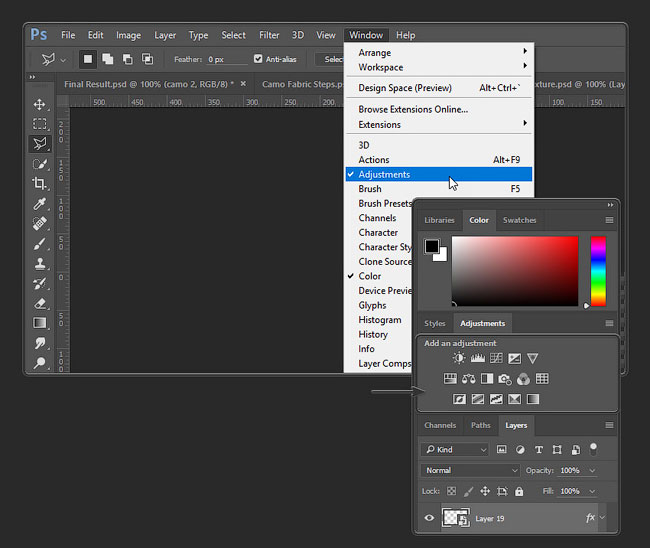Add a Color Balance adjustment
The width and height of the screenshot is (650, 548).
coord(468,378)
